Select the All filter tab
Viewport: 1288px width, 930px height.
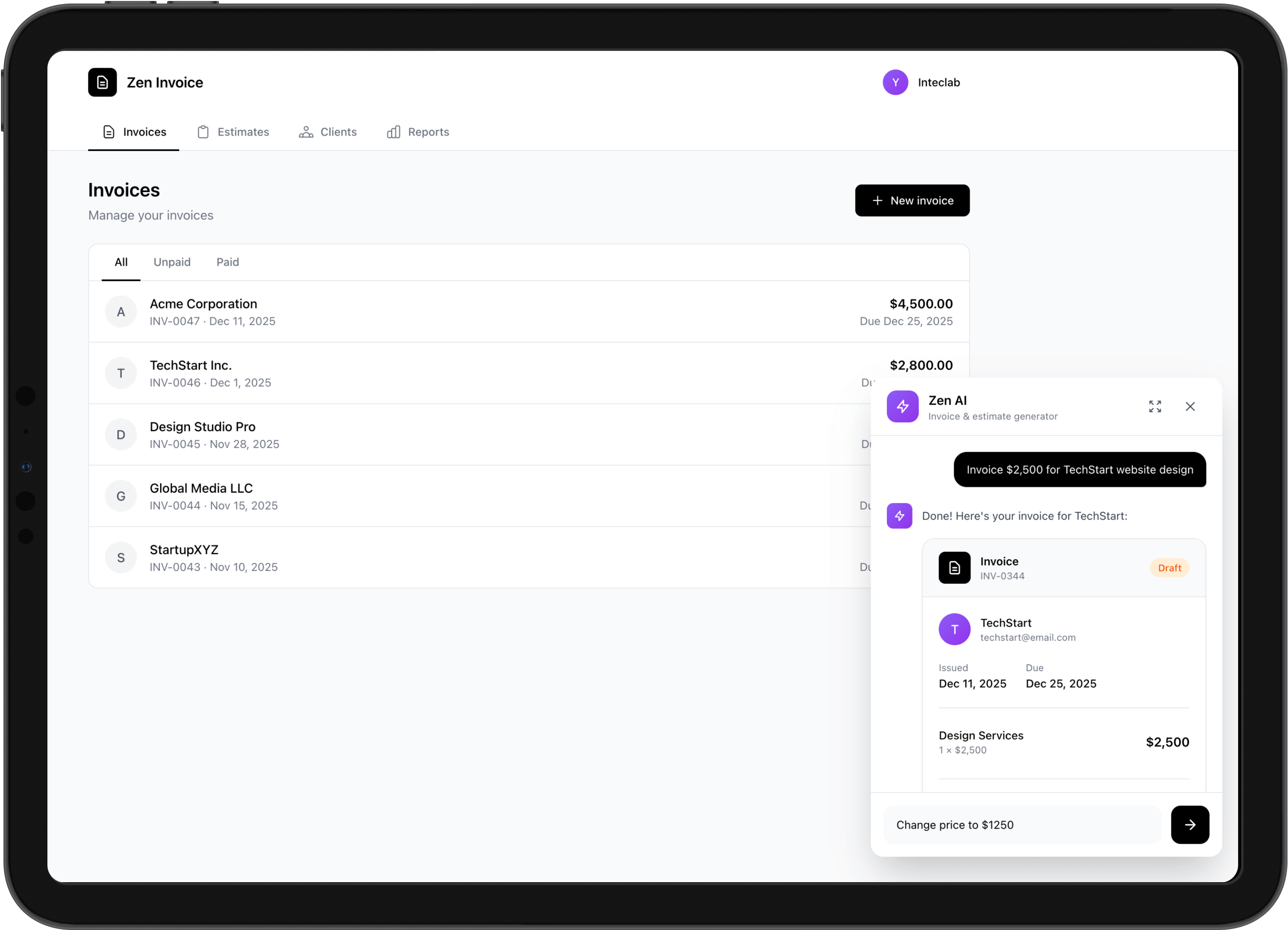click(x=121, y=262)
